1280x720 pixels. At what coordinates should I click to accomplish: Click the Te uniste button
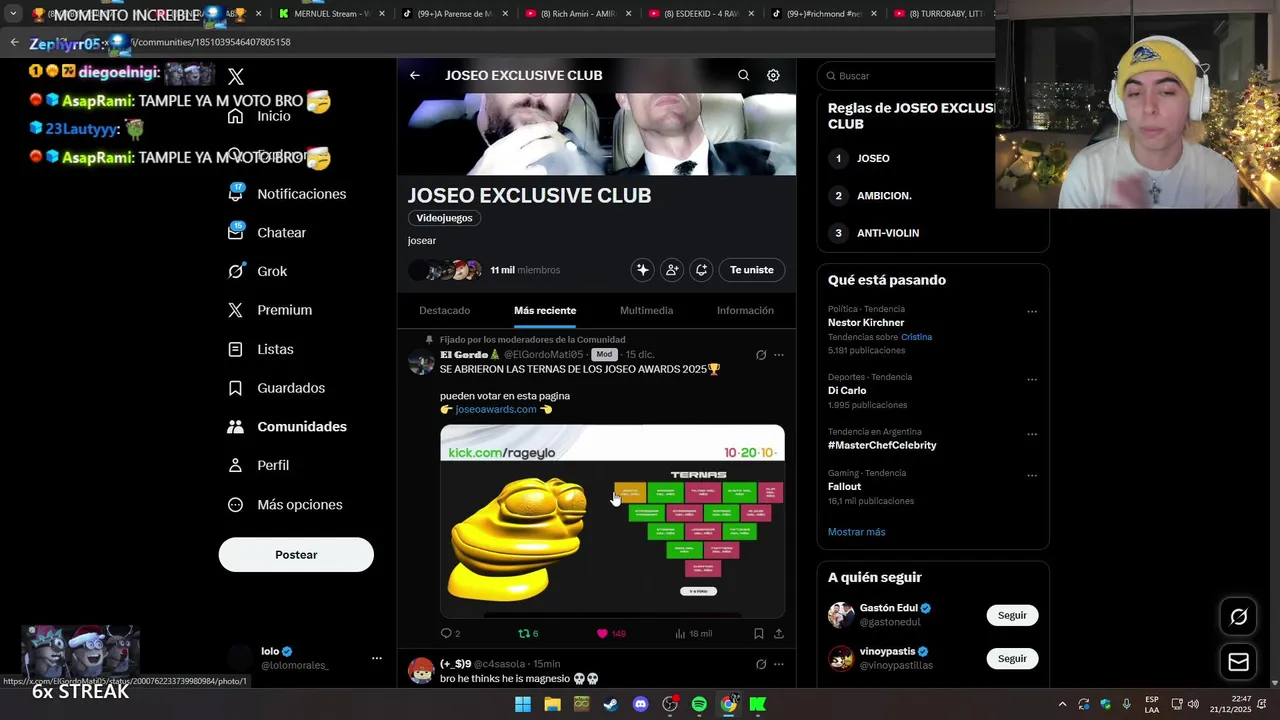tap(752, 270)
